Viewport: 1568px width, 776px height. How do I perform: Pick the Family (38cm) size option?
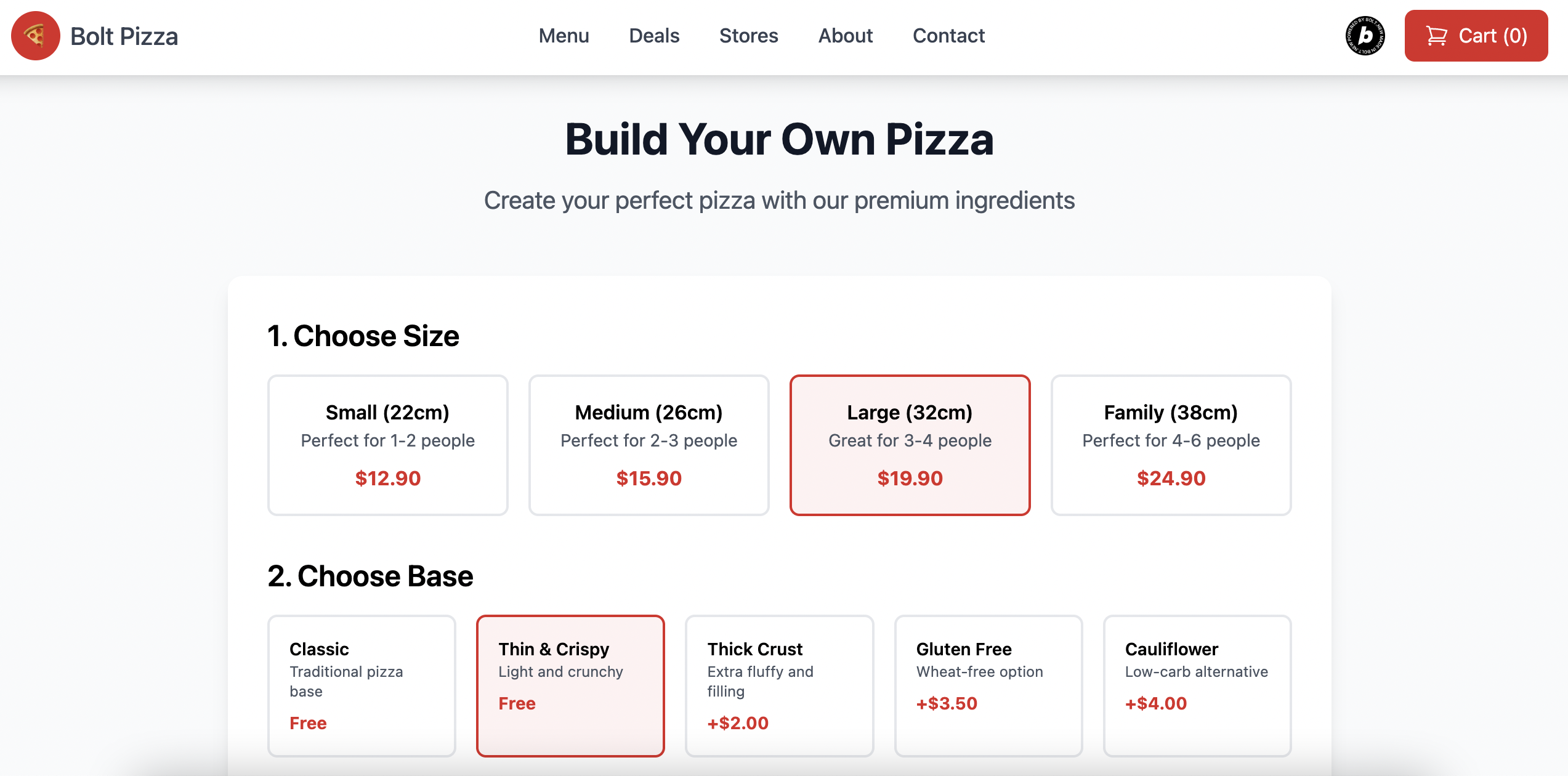(1171, 445)
